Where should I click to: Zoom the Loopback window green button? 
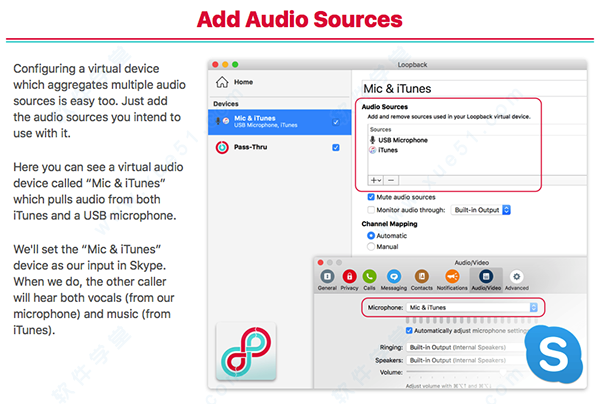235,64
